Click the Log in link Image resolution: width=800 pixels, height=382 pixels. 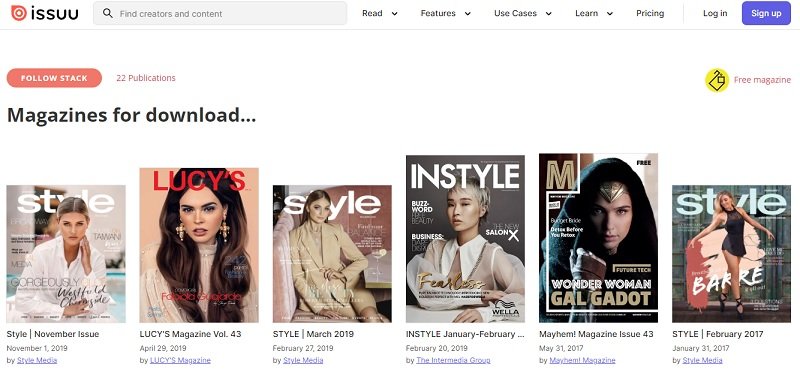[x=715, y=14]
